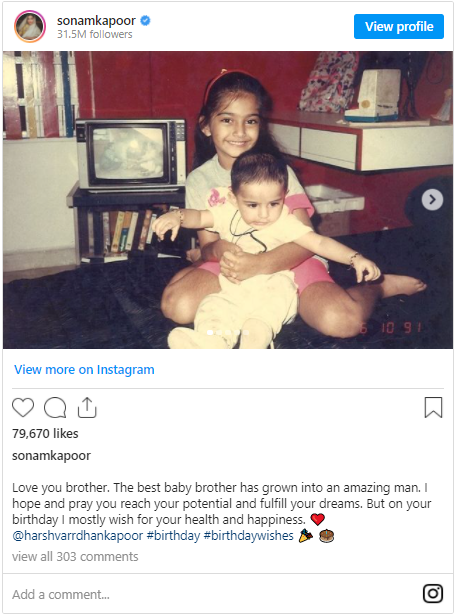Click the #birthday hashtag
456x614 pixels.
173,536
